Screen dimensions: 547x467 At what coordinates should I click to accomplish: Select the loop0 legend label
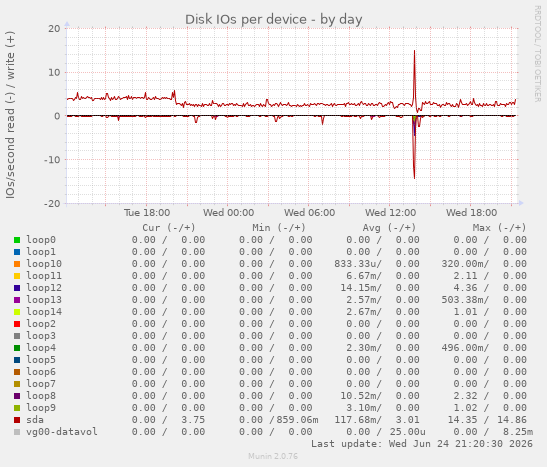pyautogui.click(x=41, y=240)
